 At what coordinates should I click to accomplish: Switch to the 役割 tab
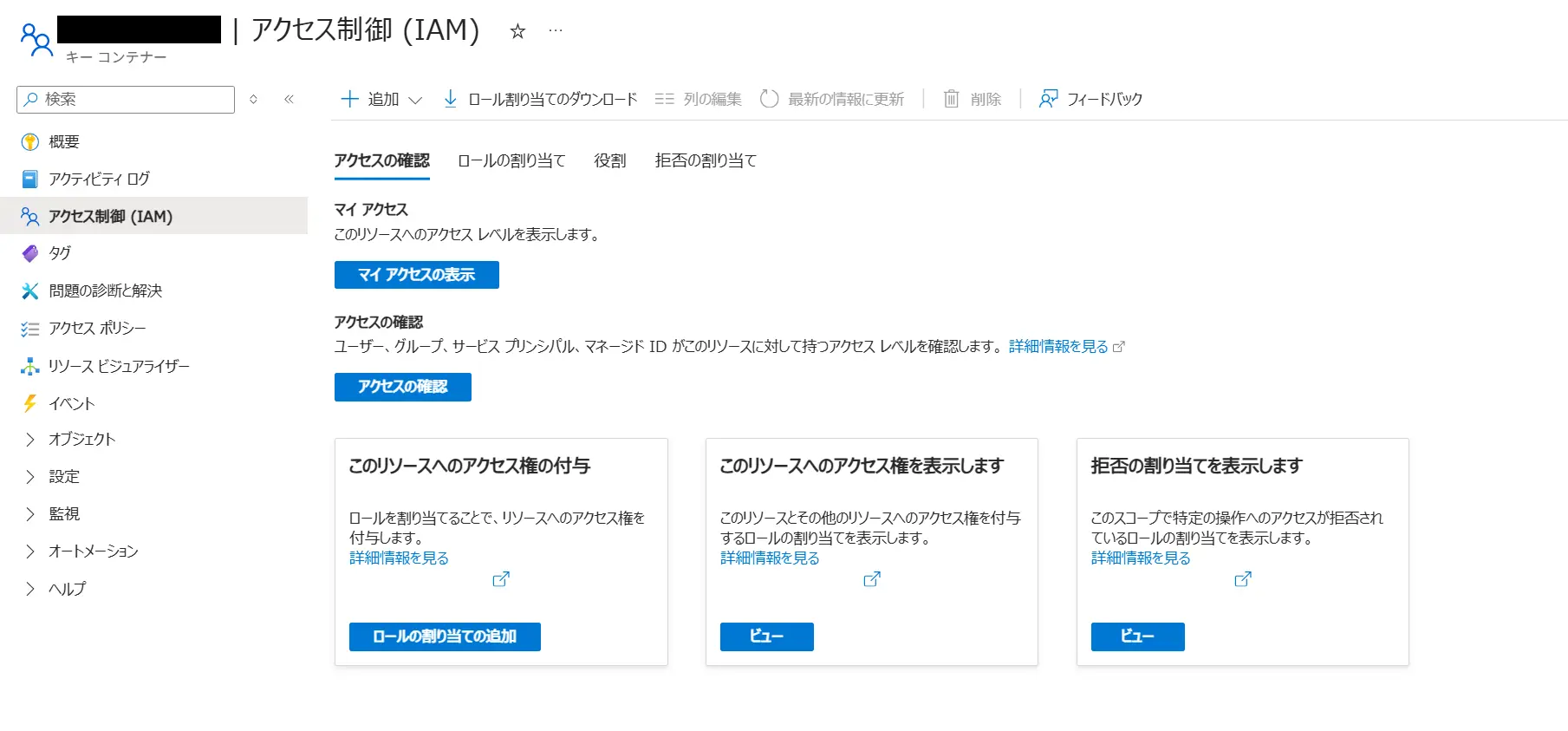(610, 160)
